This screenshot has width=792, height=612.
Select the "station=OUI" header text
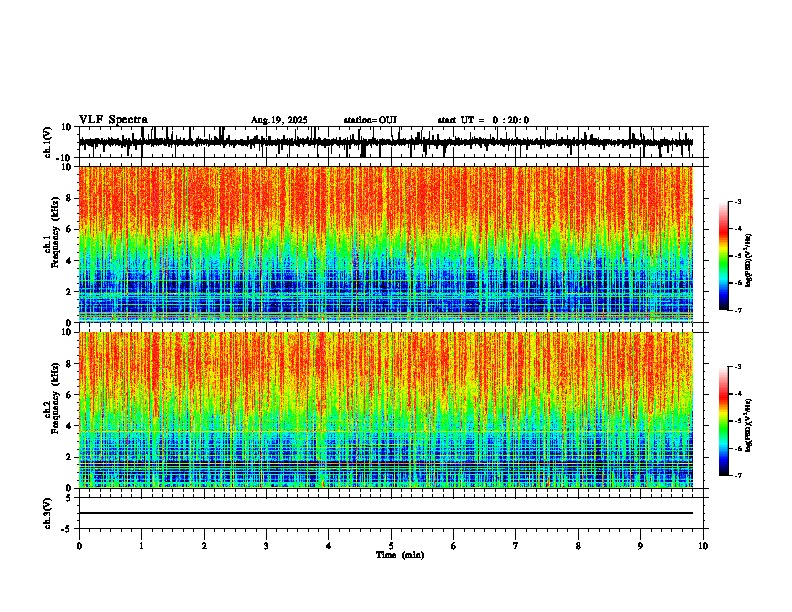point(370,120)
